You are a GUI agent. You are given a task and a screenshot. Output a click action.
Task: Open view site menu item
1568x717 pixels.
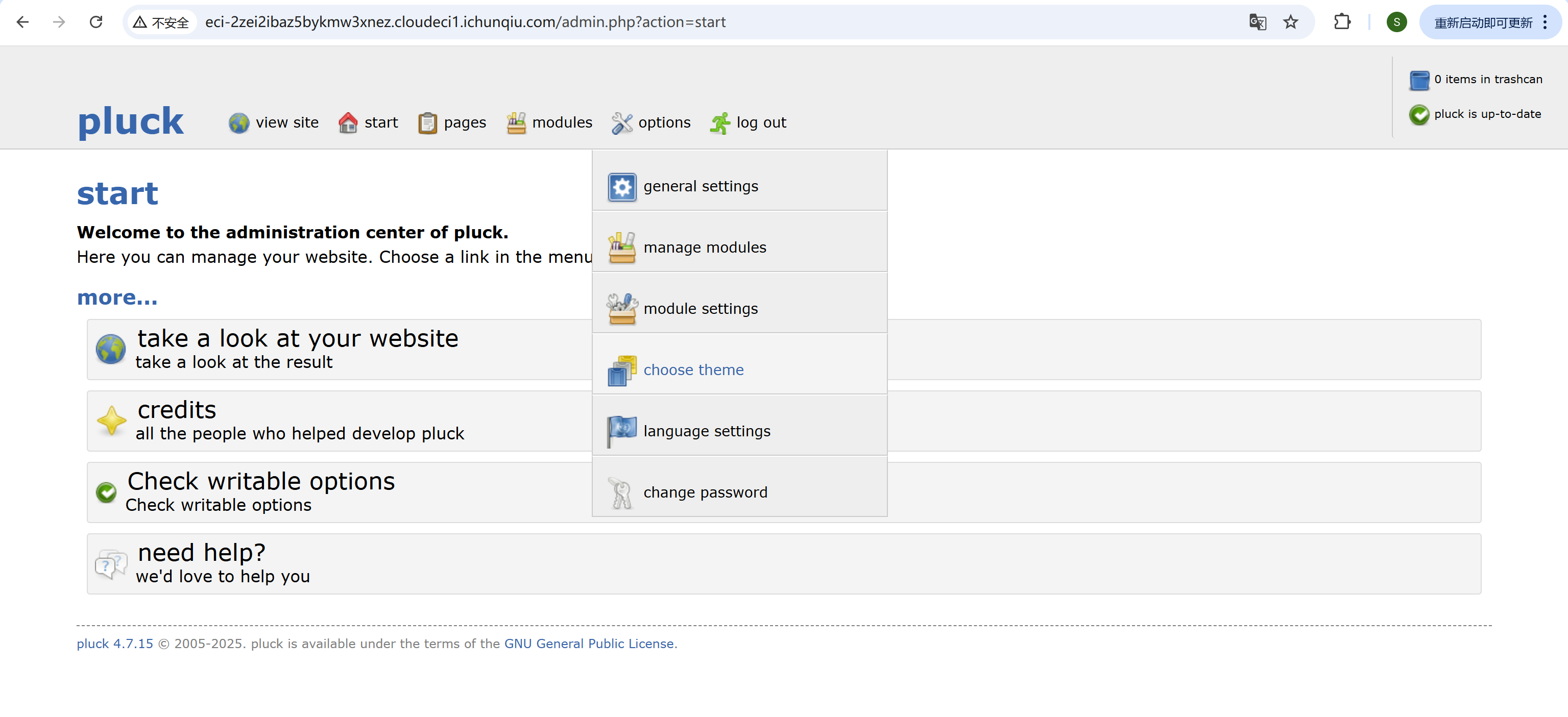point(287,123)
